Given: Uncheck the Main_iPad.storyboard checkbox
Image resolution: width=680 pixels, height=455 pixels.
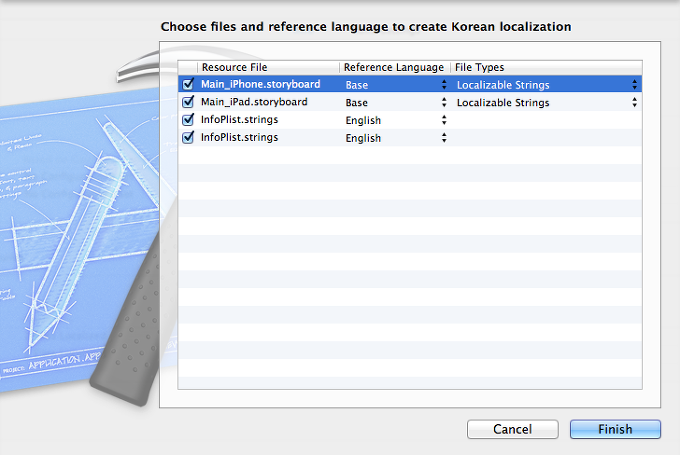Looking at the screenshot, I should (x=188, y=101).
